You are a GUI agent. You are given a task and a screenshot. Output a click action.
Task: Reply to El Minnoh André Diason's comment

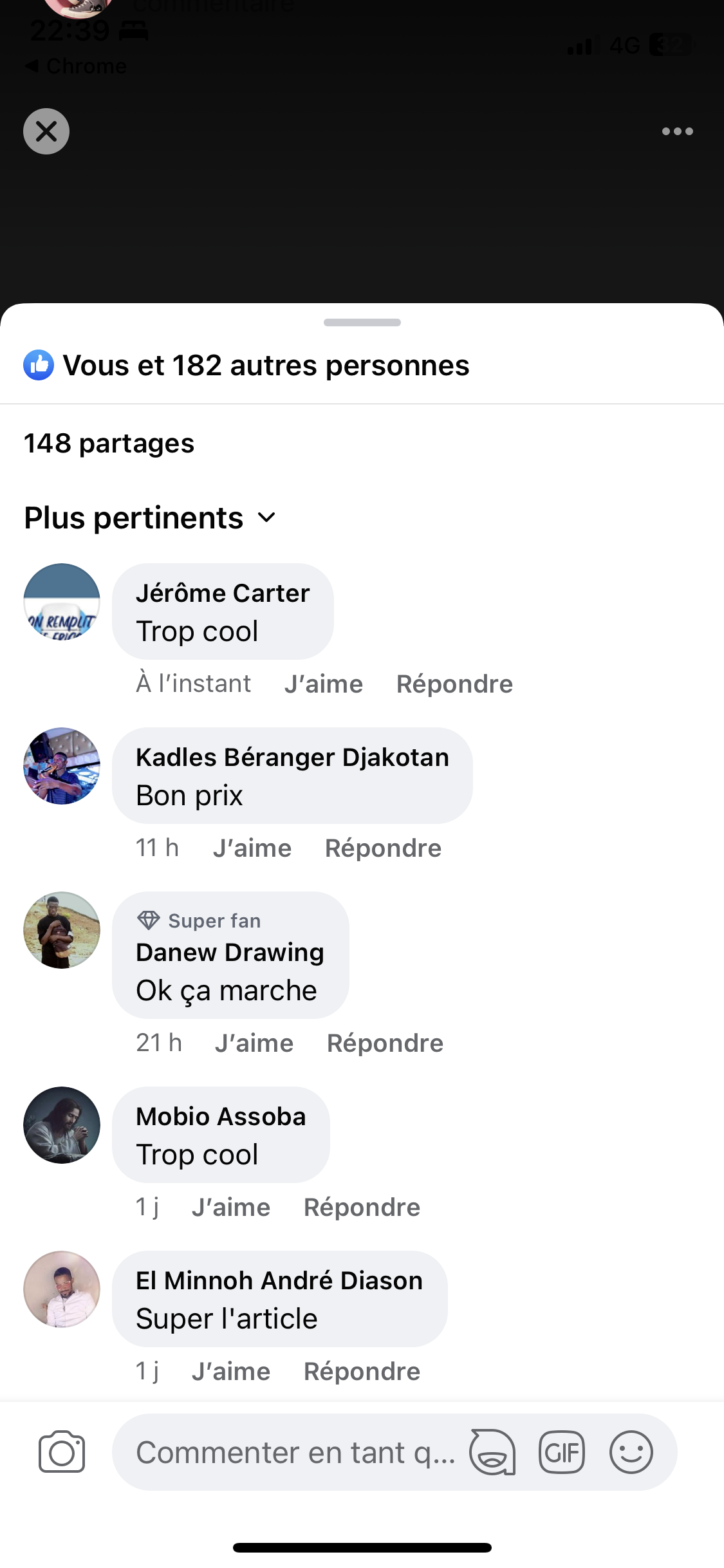pyautogui.click(x=362, y=1371)
